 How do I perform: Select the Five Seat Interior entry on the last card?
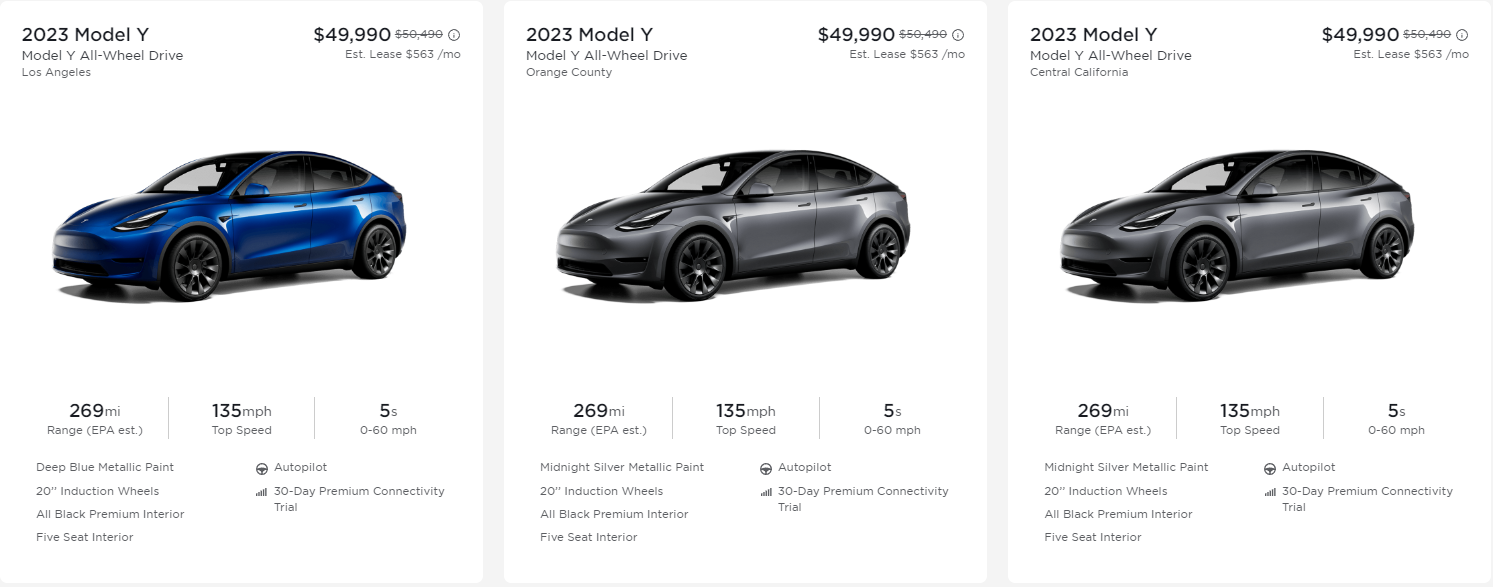tap(1092, 537)
